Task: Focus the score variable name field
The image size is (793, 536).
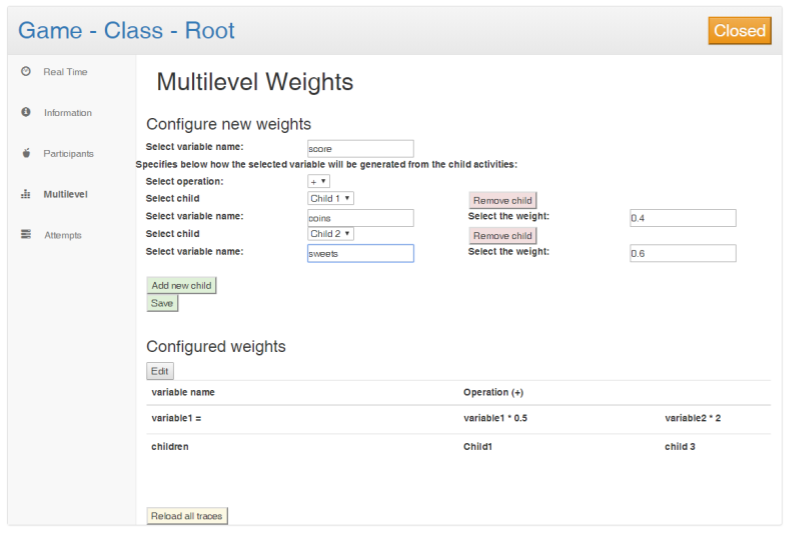Action: pos(361,149)
